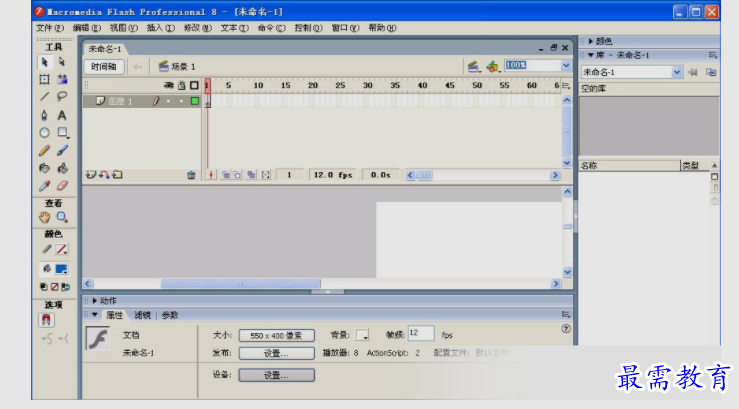Screen dimensions: 739x409
Task: Toggle onion skin in timeline
Action: click(226, 175)
